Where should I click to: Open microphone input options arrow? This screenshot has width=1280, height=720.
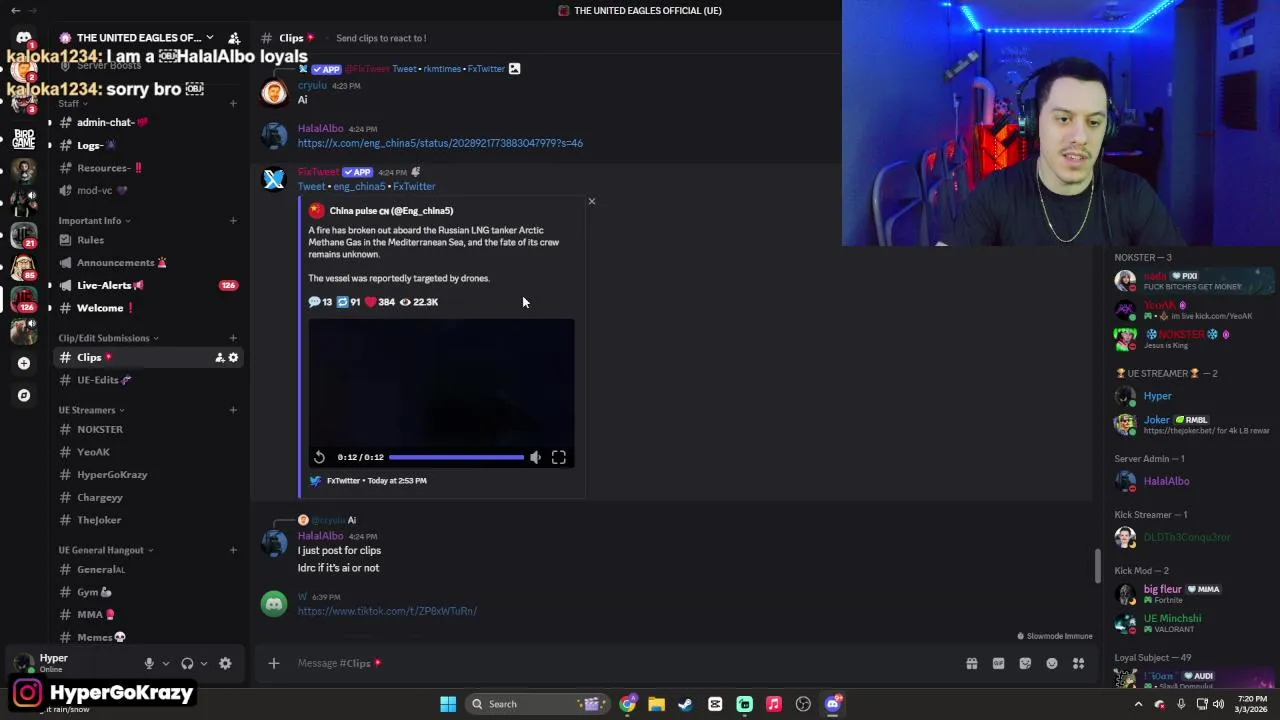165,663
